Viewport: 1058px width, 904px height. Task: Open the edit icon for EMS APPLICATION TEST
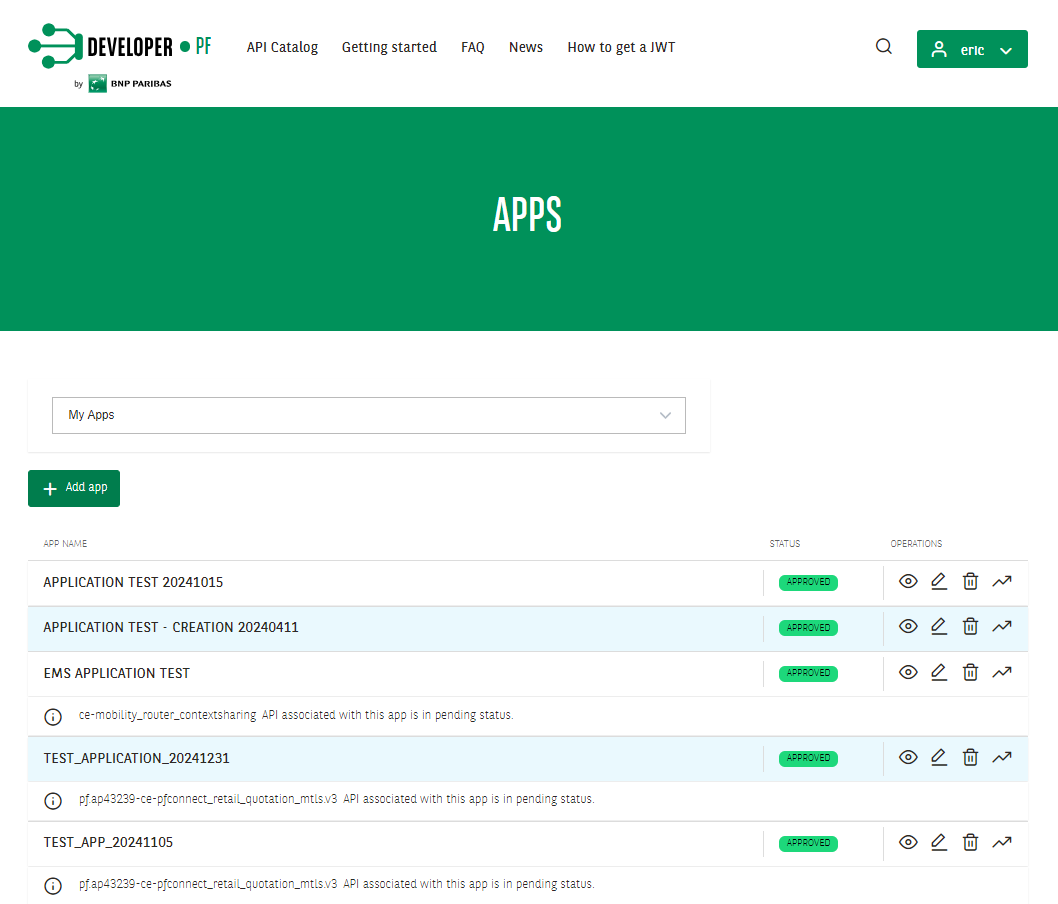click(939, 672)
